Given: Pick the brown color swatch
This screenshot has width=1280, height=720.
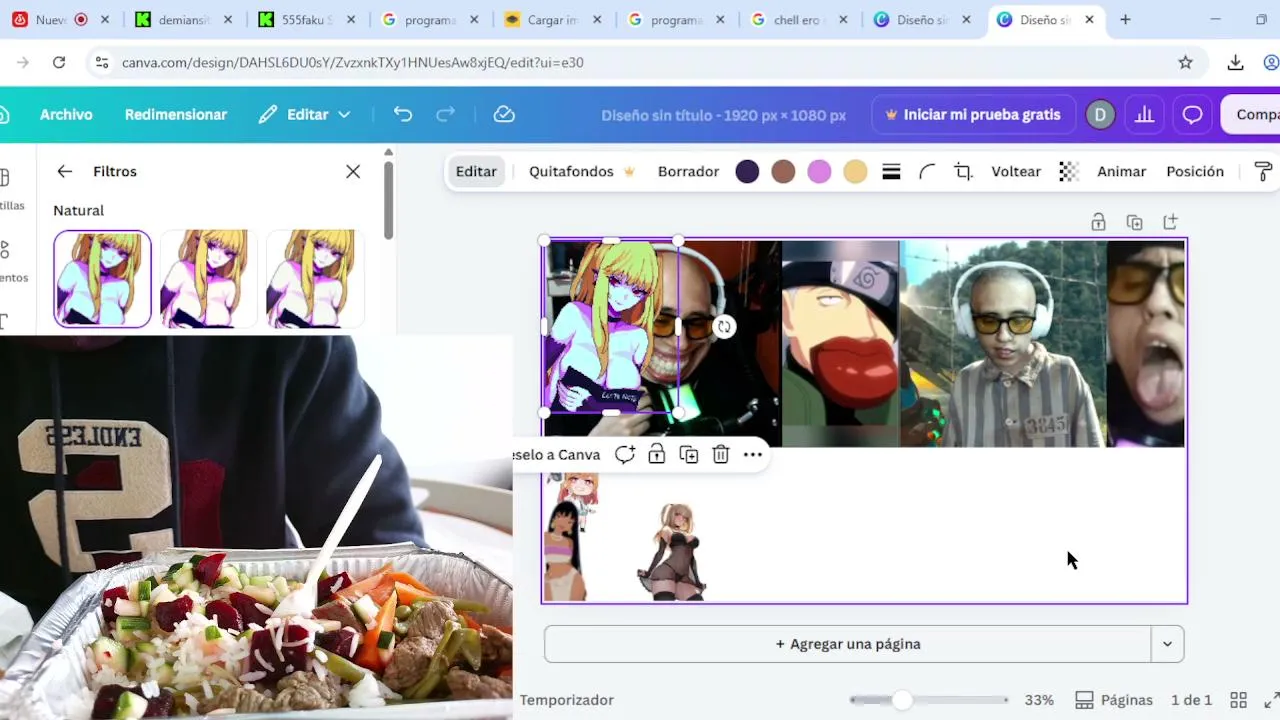Looking at the screenshot, I should [783, 172].
